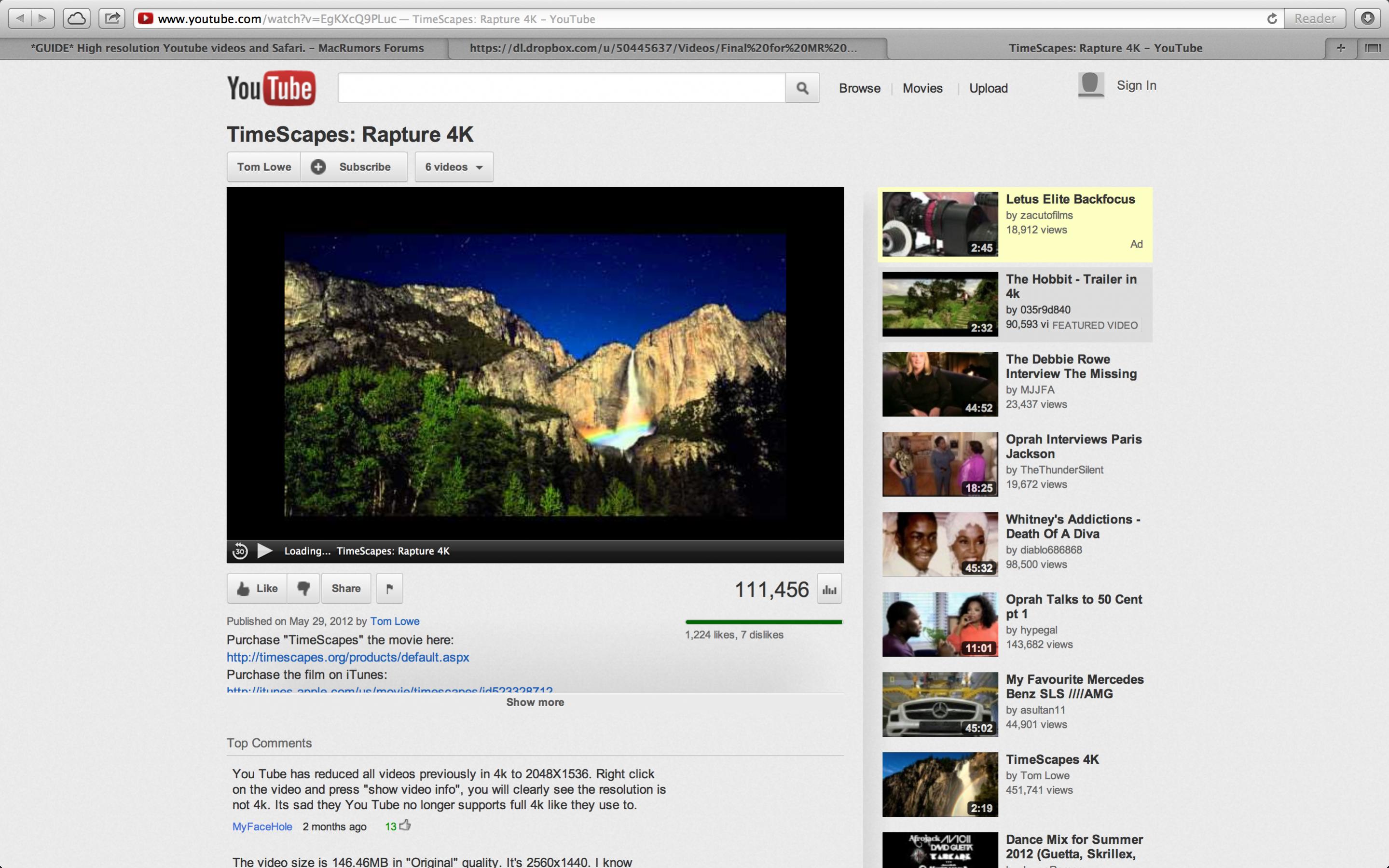Expand description with Show more

pyautogui.click(x=535, y=702)
